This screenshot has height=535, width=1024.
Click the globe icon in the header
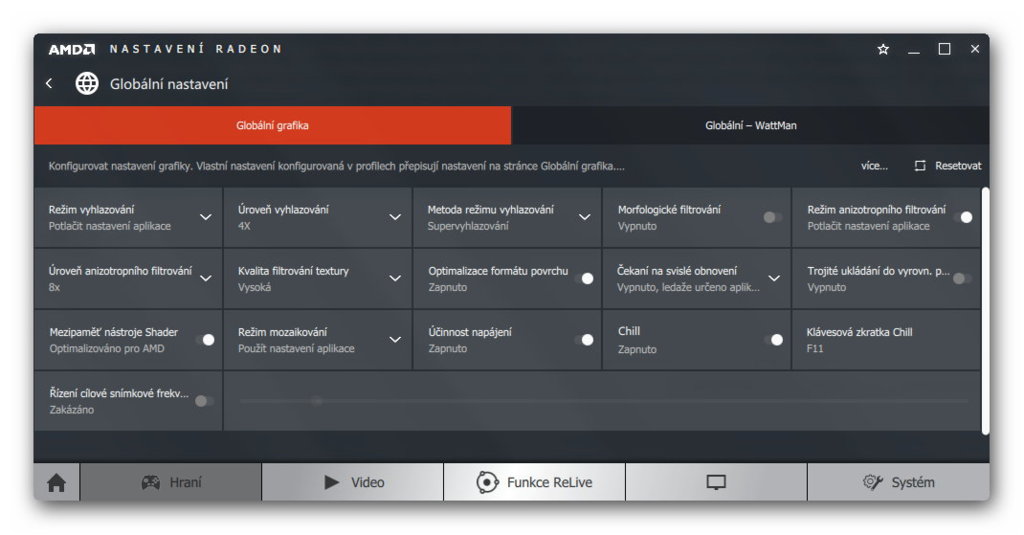point(87,84)
